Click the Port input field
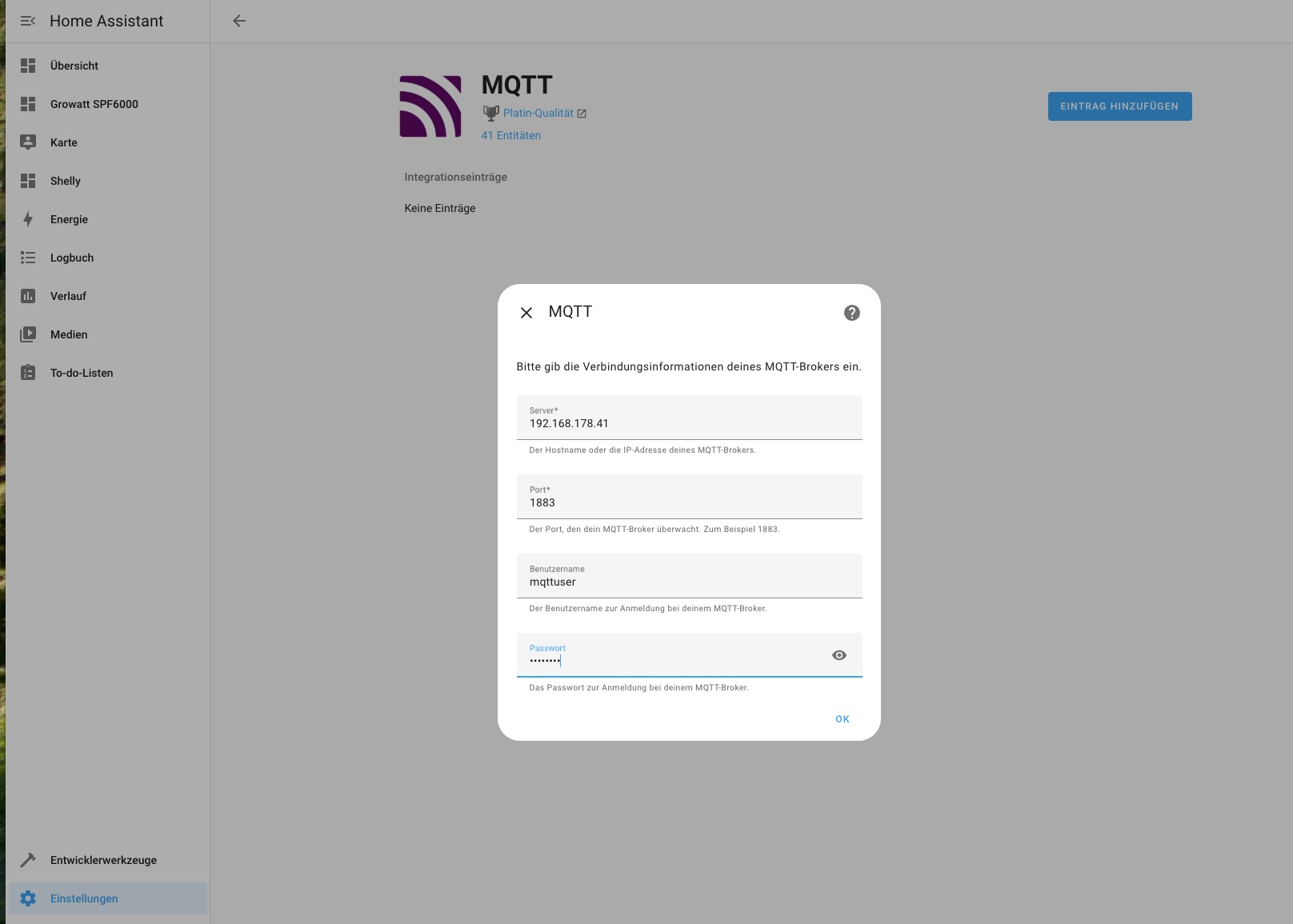This screenshot has width=1293, height=924. [x=689, y=497]
